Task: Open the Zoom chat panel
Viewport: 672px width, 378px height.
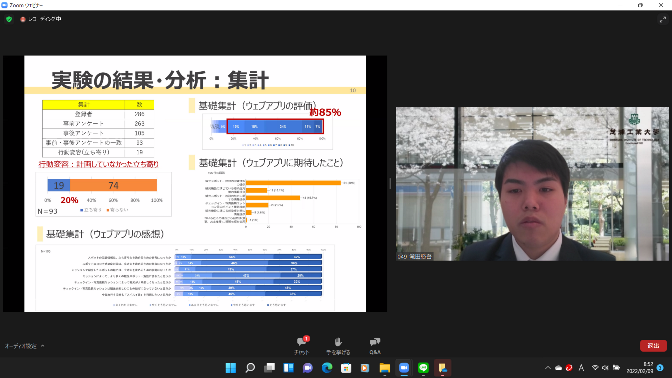Action: pyautogui.click(x=302, y=345)
